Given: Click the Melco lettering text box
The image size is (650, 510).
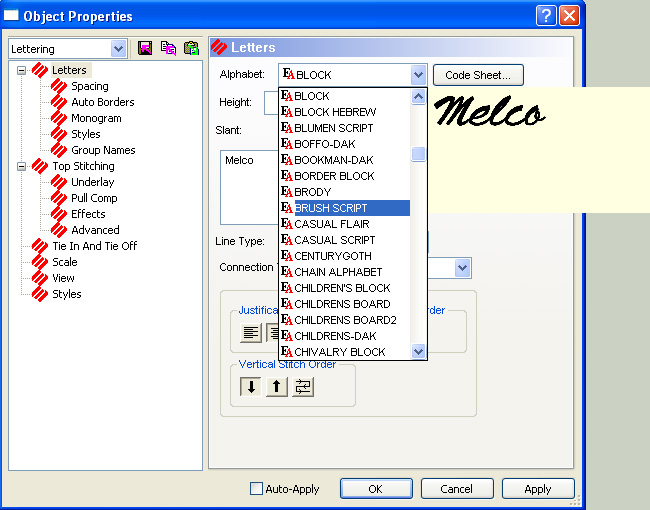Looking at the screenshot, I should pos(249,187).
